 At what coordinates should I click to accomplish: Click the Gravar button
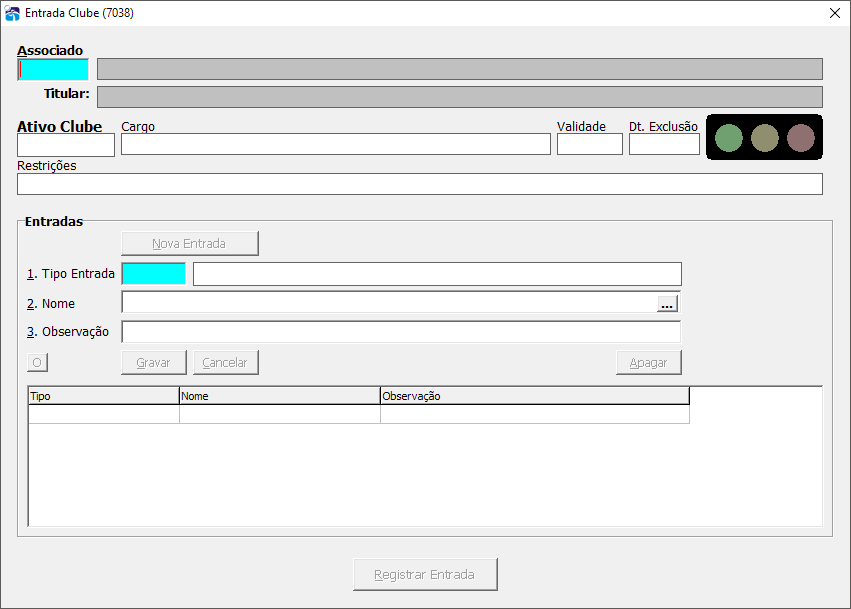tap(154, 363)
